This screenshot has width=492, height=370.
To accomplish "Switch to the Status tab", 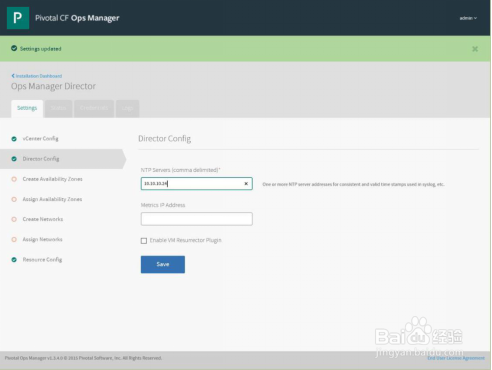I will pos(58,108).
